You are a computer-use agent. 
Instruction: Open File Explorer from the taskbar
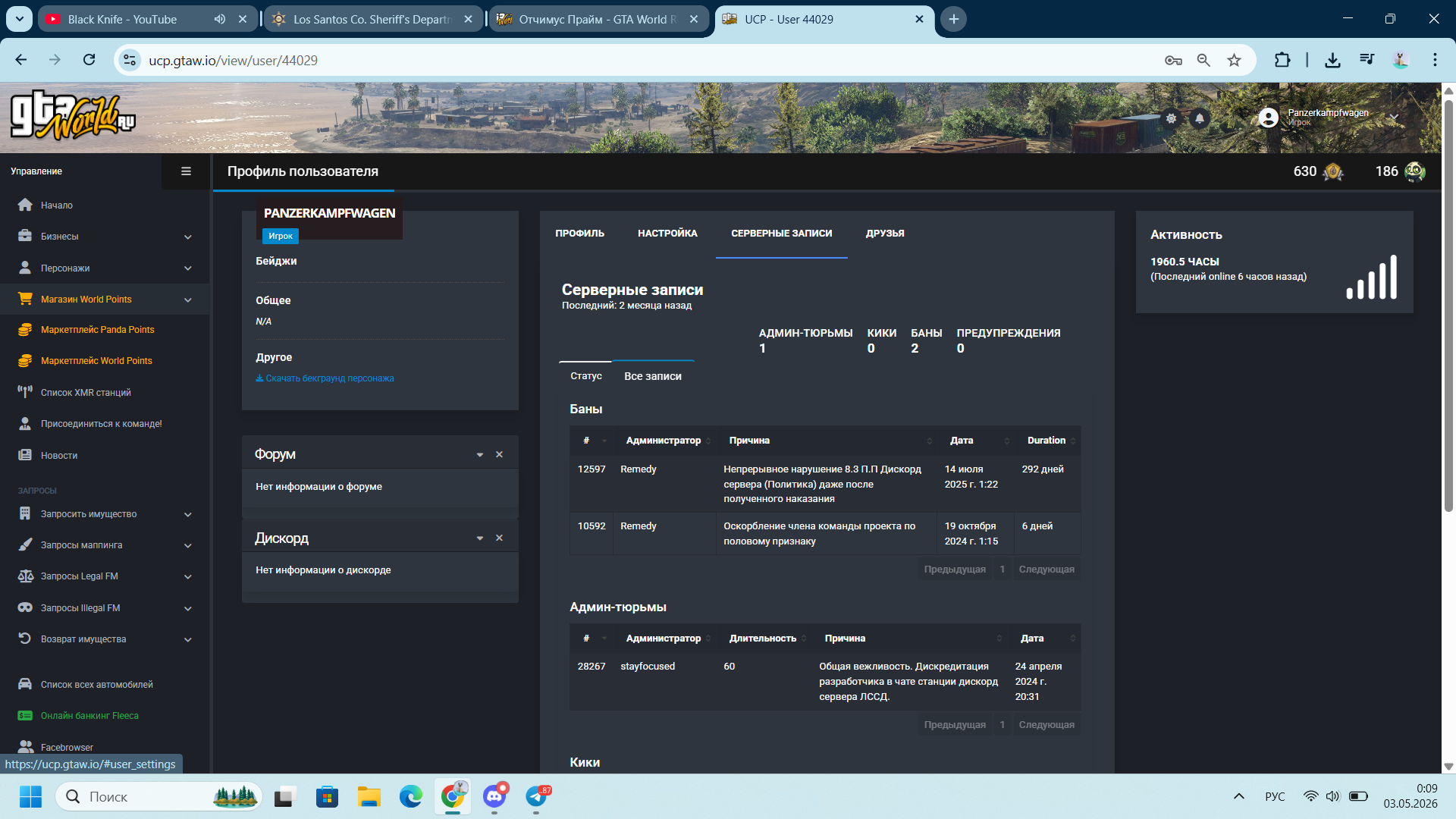[x=369, y=796]
